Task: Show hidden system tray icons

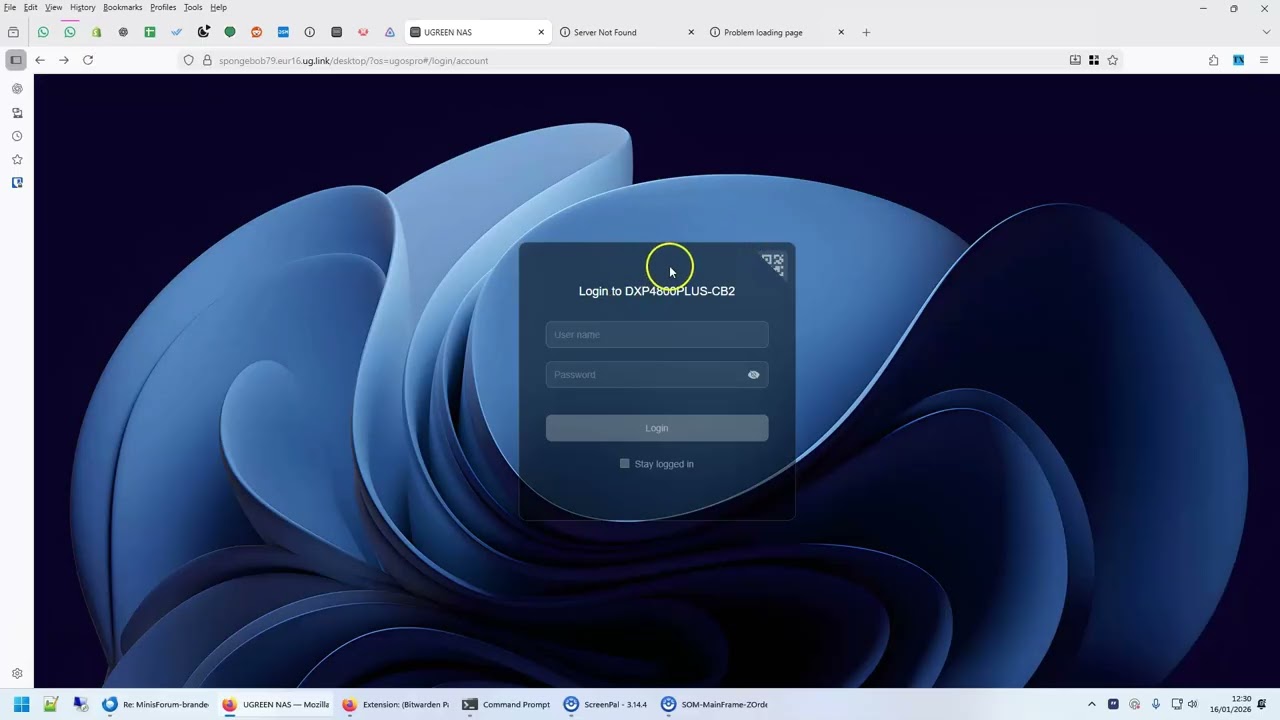Action: (1092, 704)
